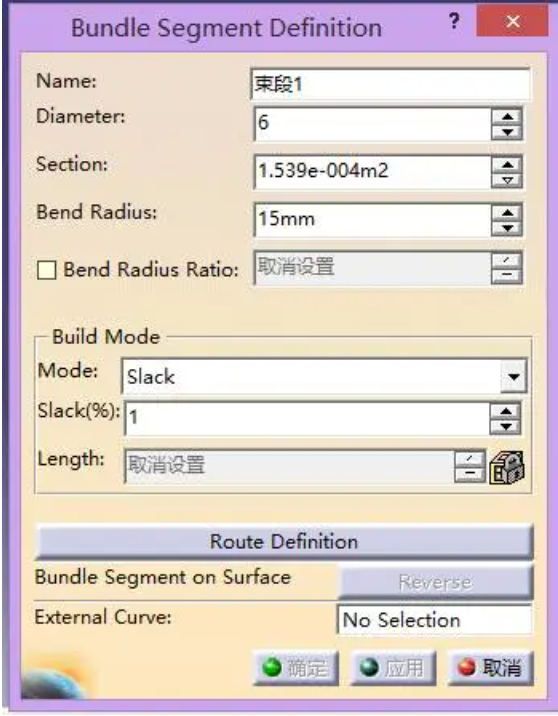
Task: Click the Slack(%) value field
Action: [307, 418]
